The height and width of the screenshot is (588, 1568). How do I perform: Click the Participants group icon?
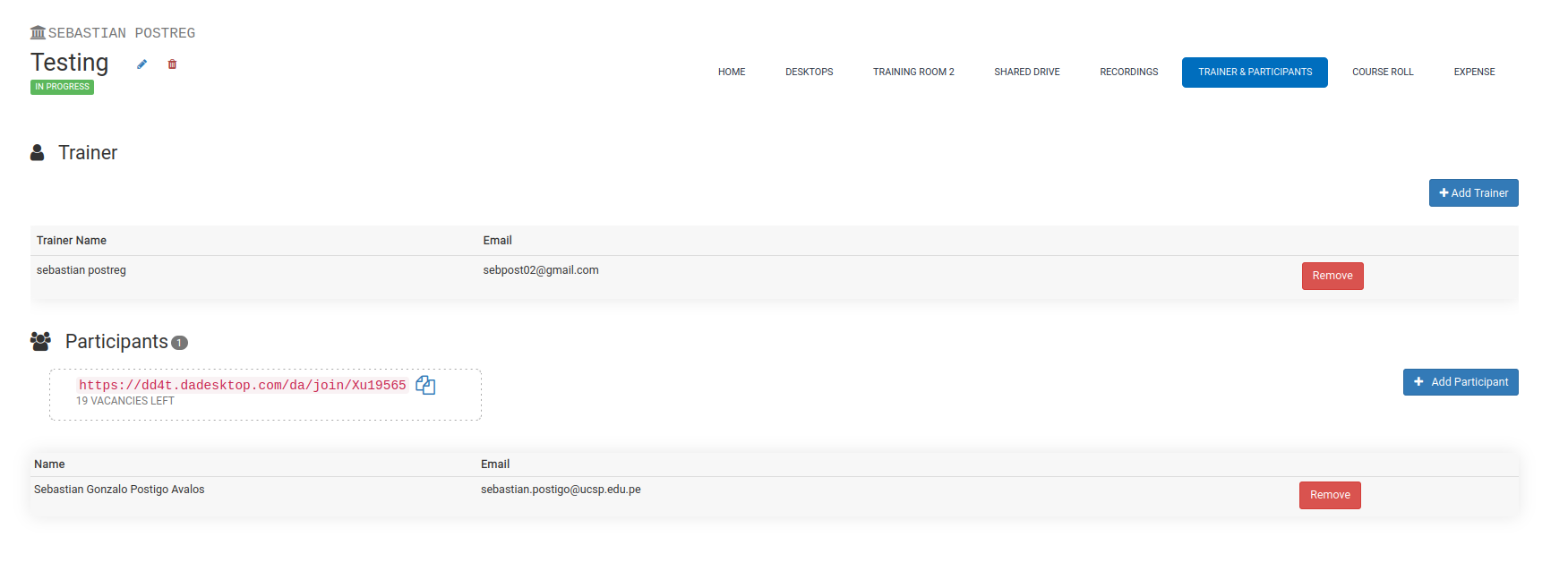tap(40, 341)
